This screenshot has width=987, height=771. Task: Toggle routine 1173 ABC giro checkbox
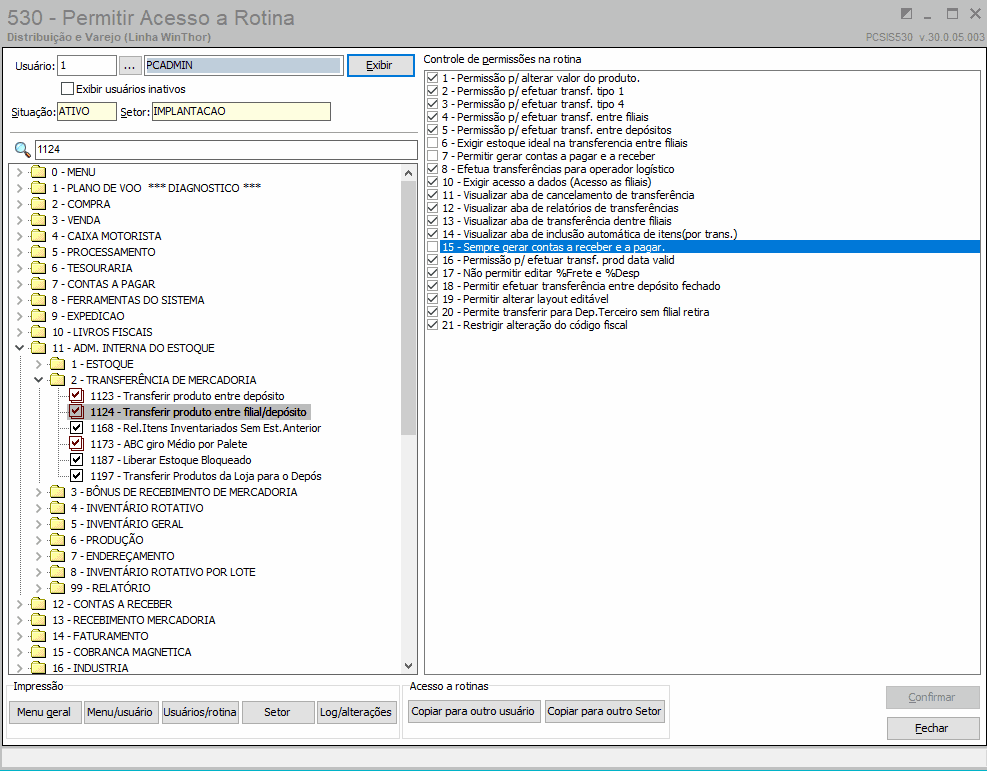point(76,444)
